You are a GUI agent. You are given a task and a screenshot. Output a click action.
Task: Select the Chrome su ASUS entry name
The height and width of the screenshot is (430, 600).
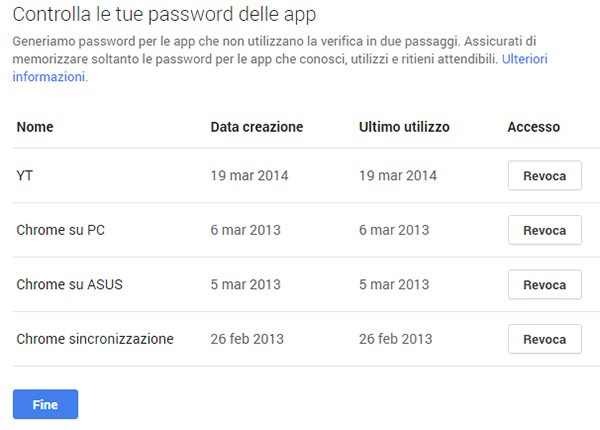click(x=69, y=285)
